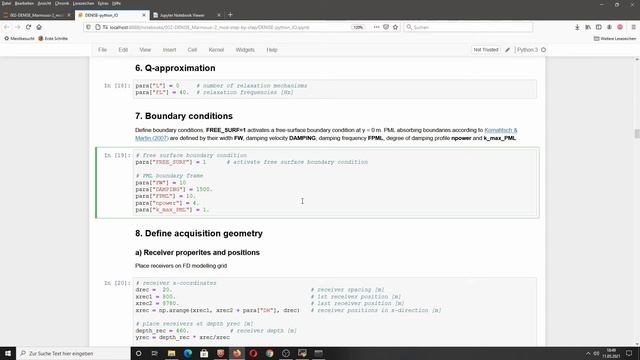Screen dimensions: 640x360
Task: Open Firefox Chronik menu
Action: (62, 3)
